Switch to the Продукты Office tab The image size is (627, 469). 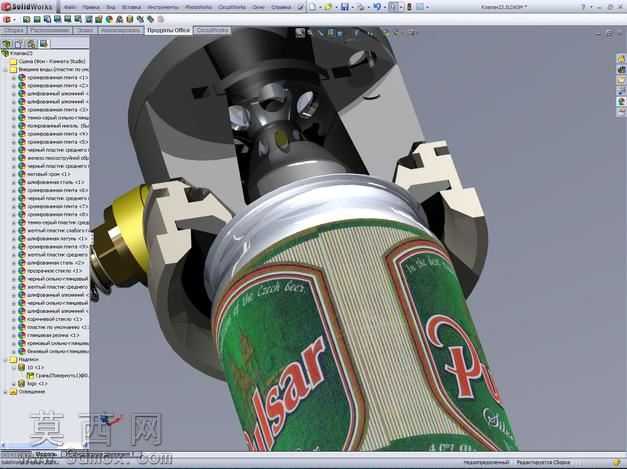(x=168, y=30)
